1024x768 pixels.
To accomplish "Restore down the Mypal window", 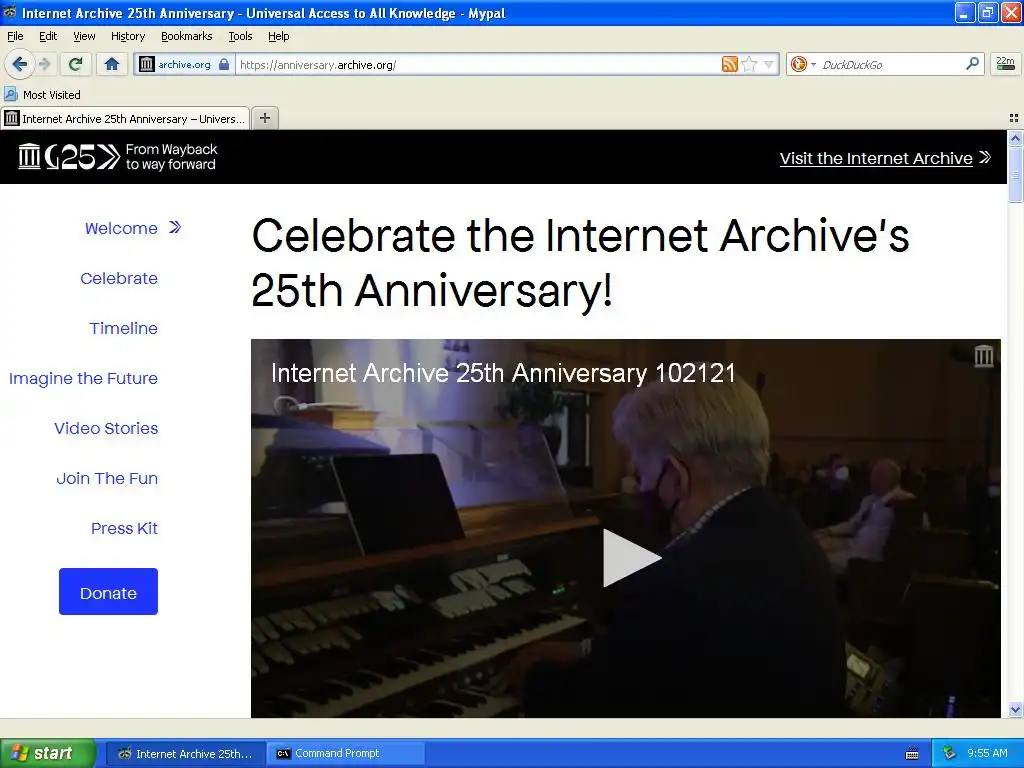I will [x=988, y=12].
